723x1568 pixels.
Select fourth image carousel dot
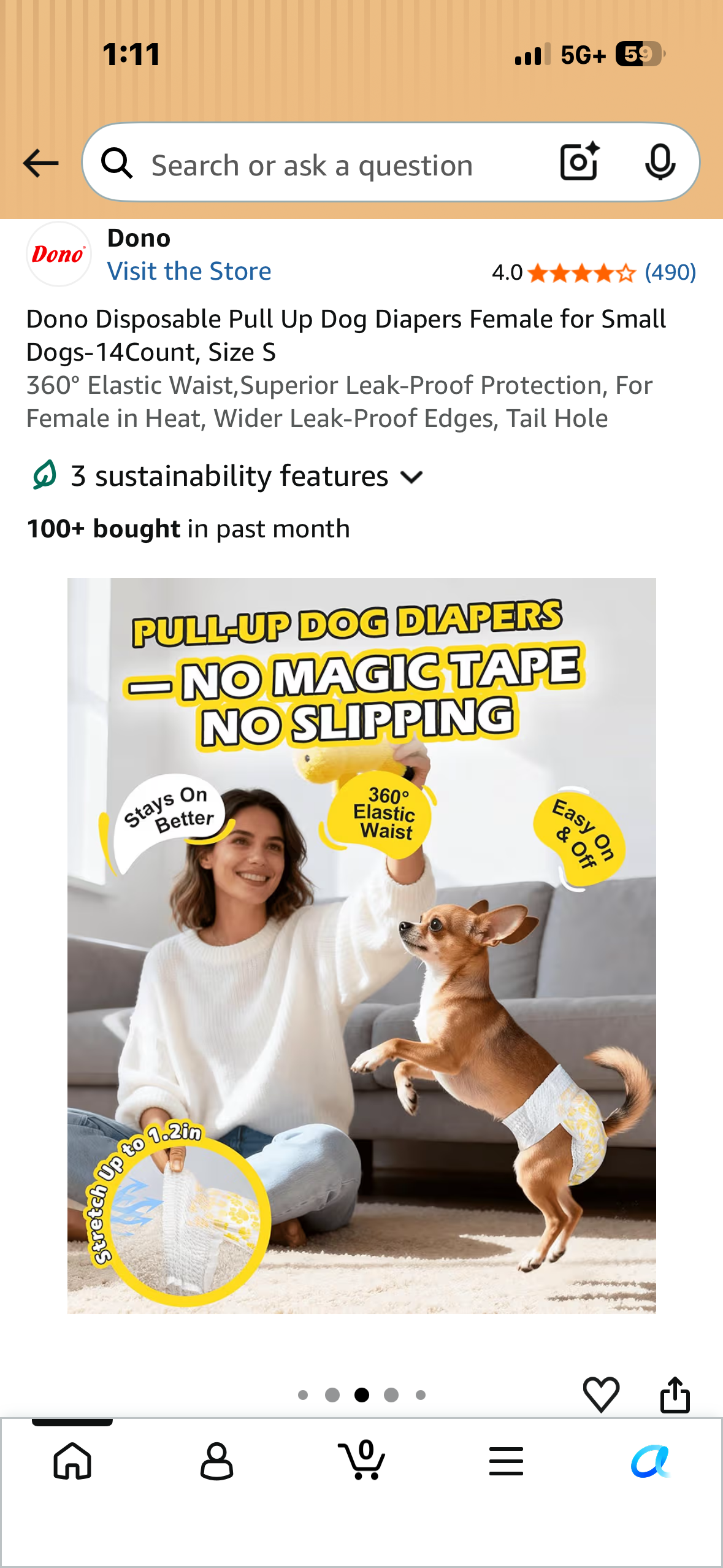tap(391, 1395)
